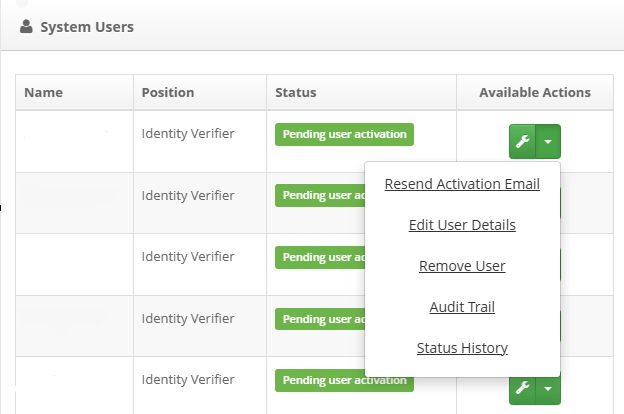Open the bottom row's actions dropdown caret
The width and height of the screenshot is (624, 414).
click(x=548, y=389)
